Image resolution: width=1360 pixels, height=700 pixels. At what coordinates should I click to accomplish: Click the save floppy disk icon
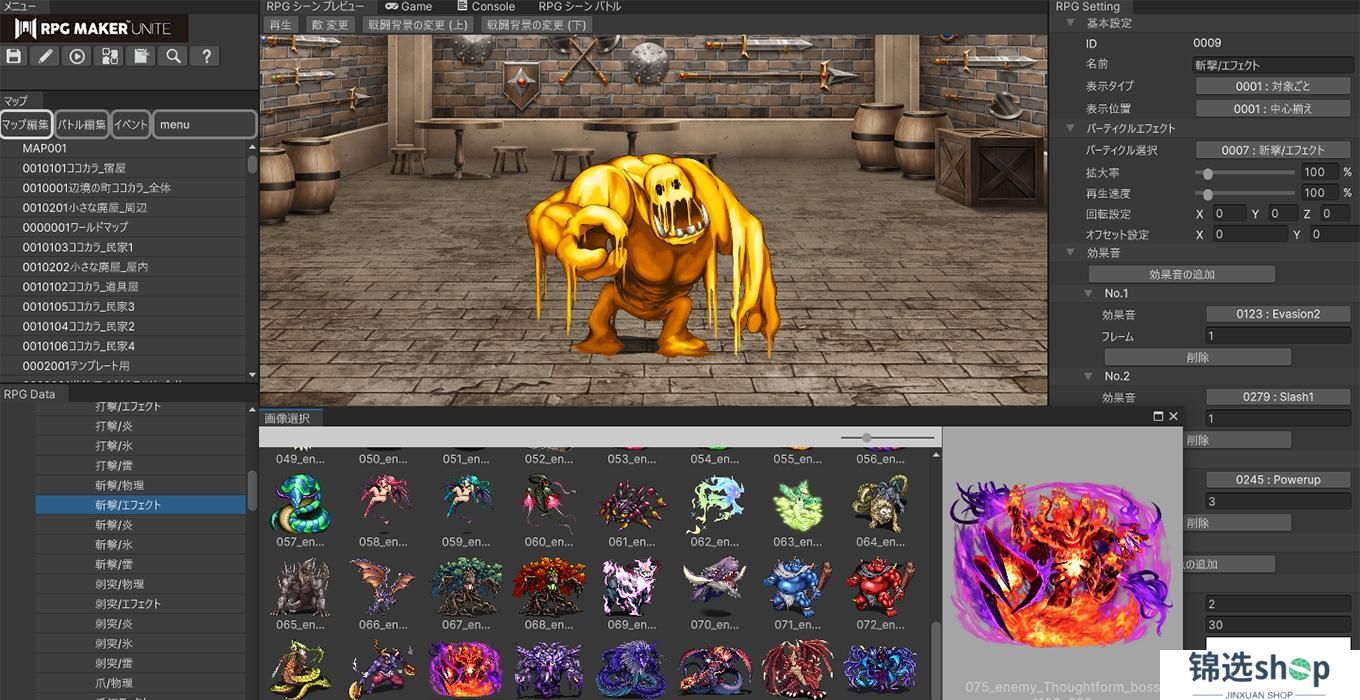(x=14, y=56)
